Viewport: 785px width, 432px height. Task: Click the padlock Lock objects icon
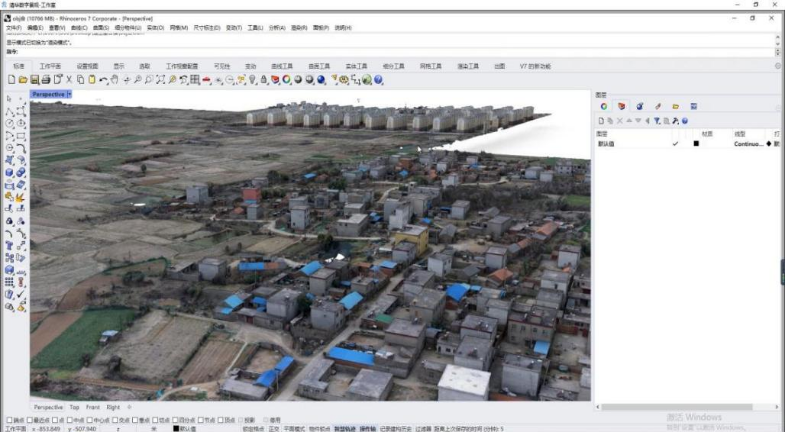click(x=264, y=80)
